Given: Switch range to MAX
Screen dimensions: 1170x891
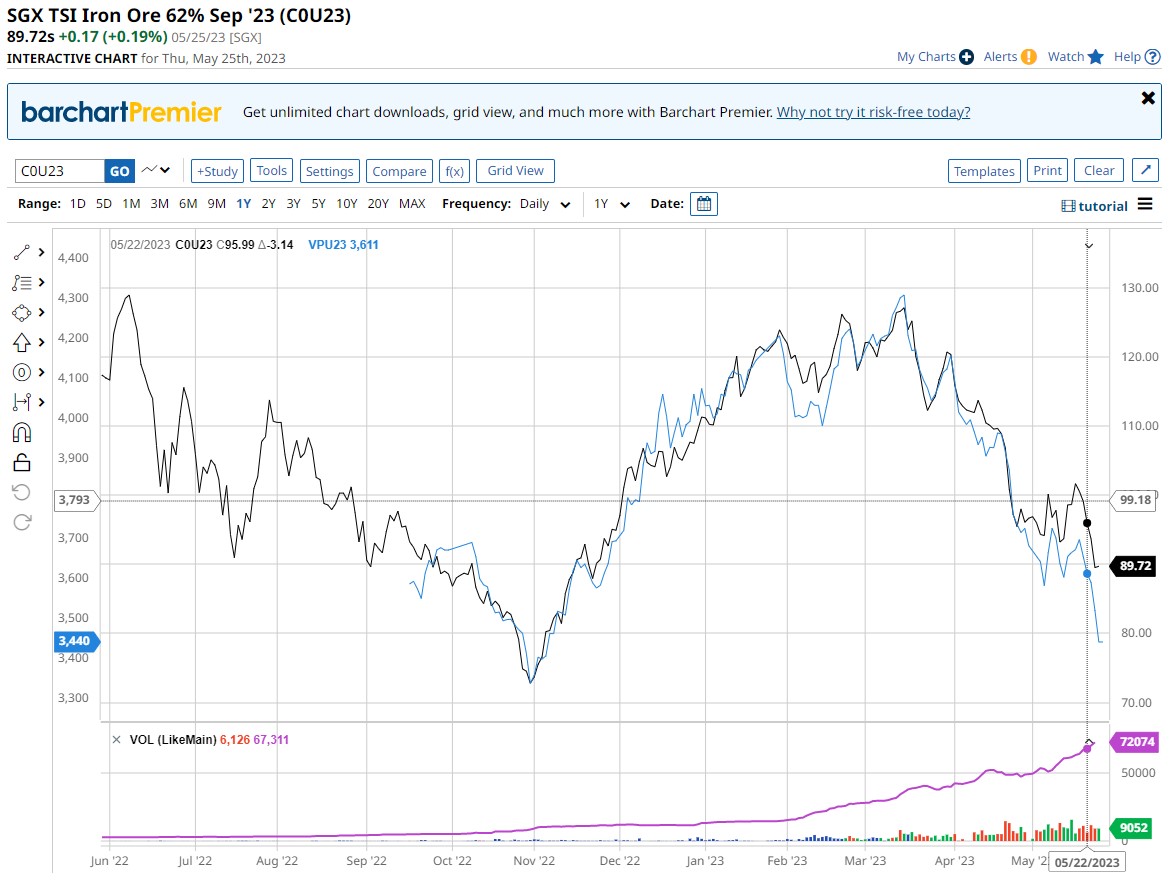Looking at the screenshot, I should (412, 204).
